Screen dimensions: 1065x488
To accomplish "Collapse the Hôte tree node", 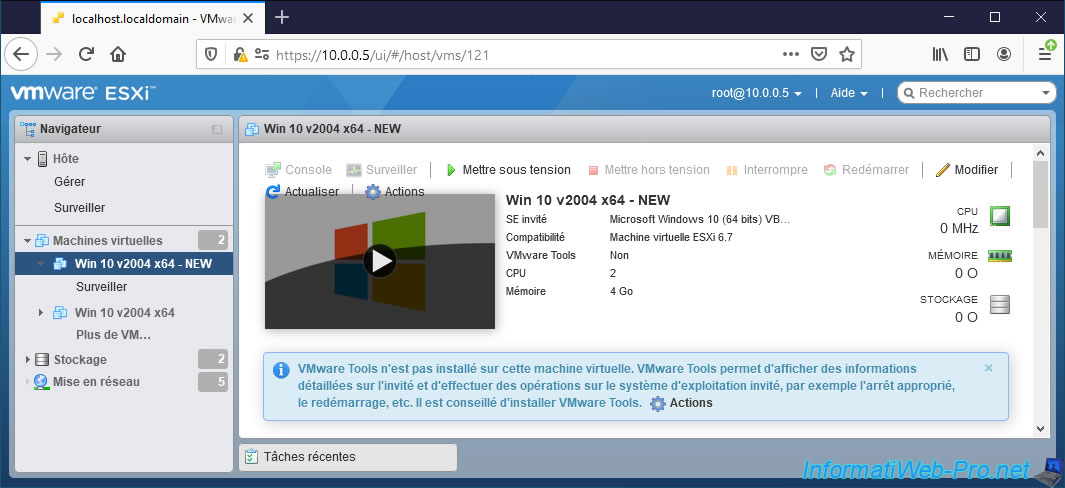I will tap(28, 159).
